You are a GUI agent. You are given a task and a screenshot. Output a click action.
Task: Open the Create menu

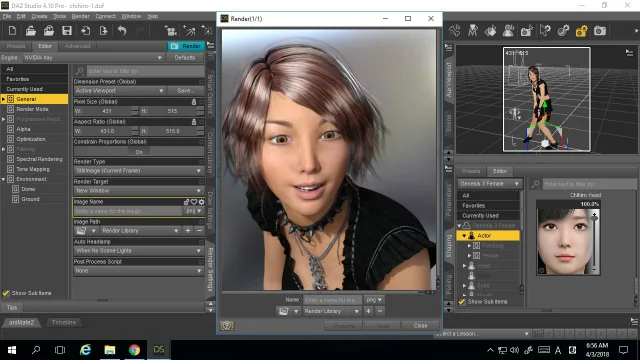pos(39,16)
